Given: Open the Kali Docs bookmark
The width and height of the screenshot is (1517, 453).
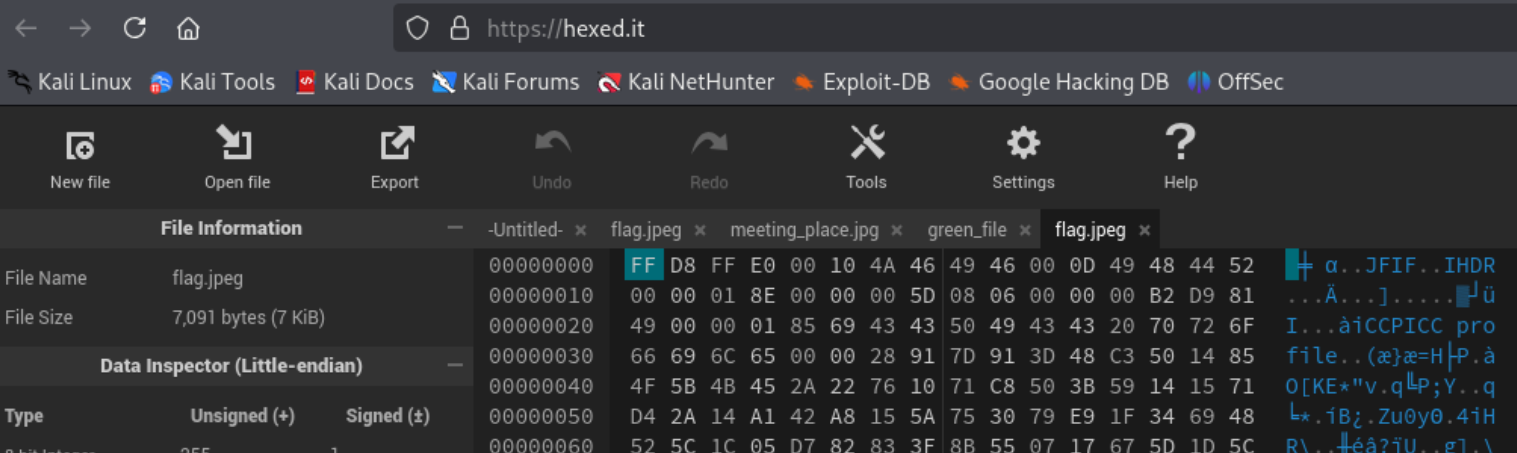Looking at the screenshot, I should click(355, 82).
